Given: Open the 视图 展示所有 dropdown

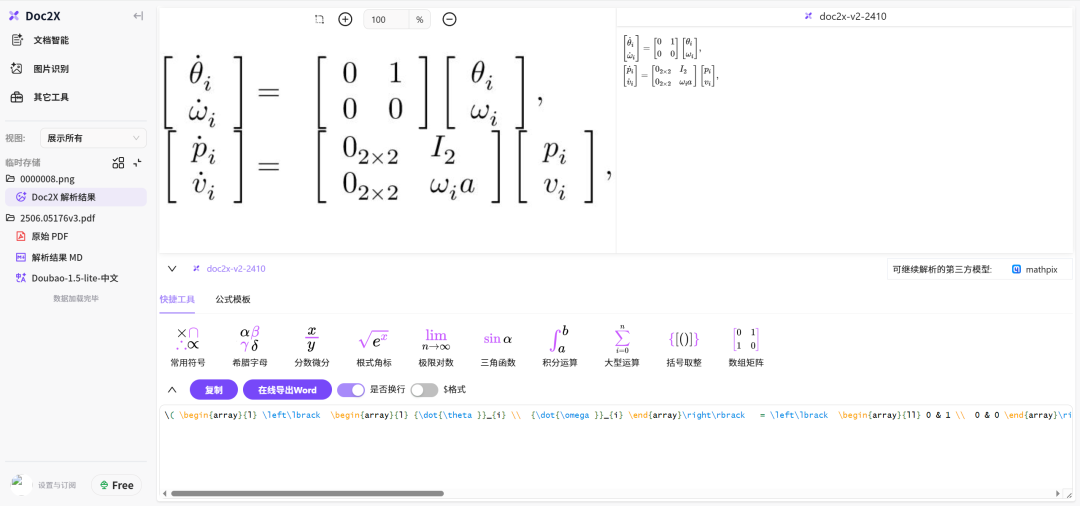Looking at the screenshot, I should tap(93, 138).
